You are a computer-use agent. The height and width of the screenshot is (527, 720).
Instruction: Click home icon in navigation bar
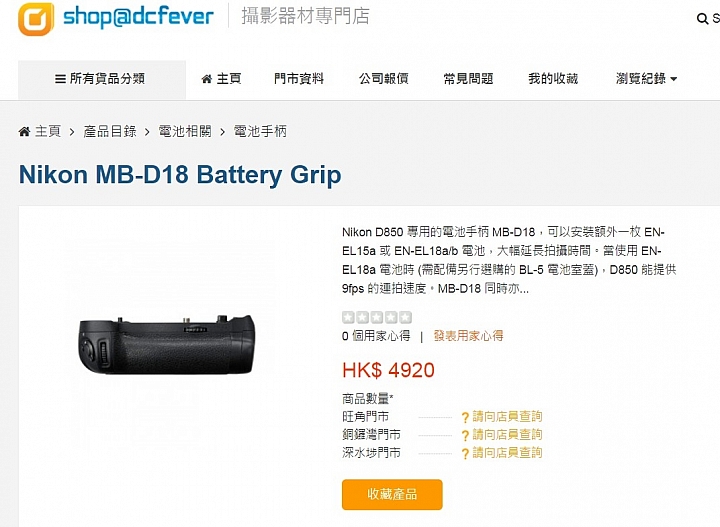pos(207,79)
